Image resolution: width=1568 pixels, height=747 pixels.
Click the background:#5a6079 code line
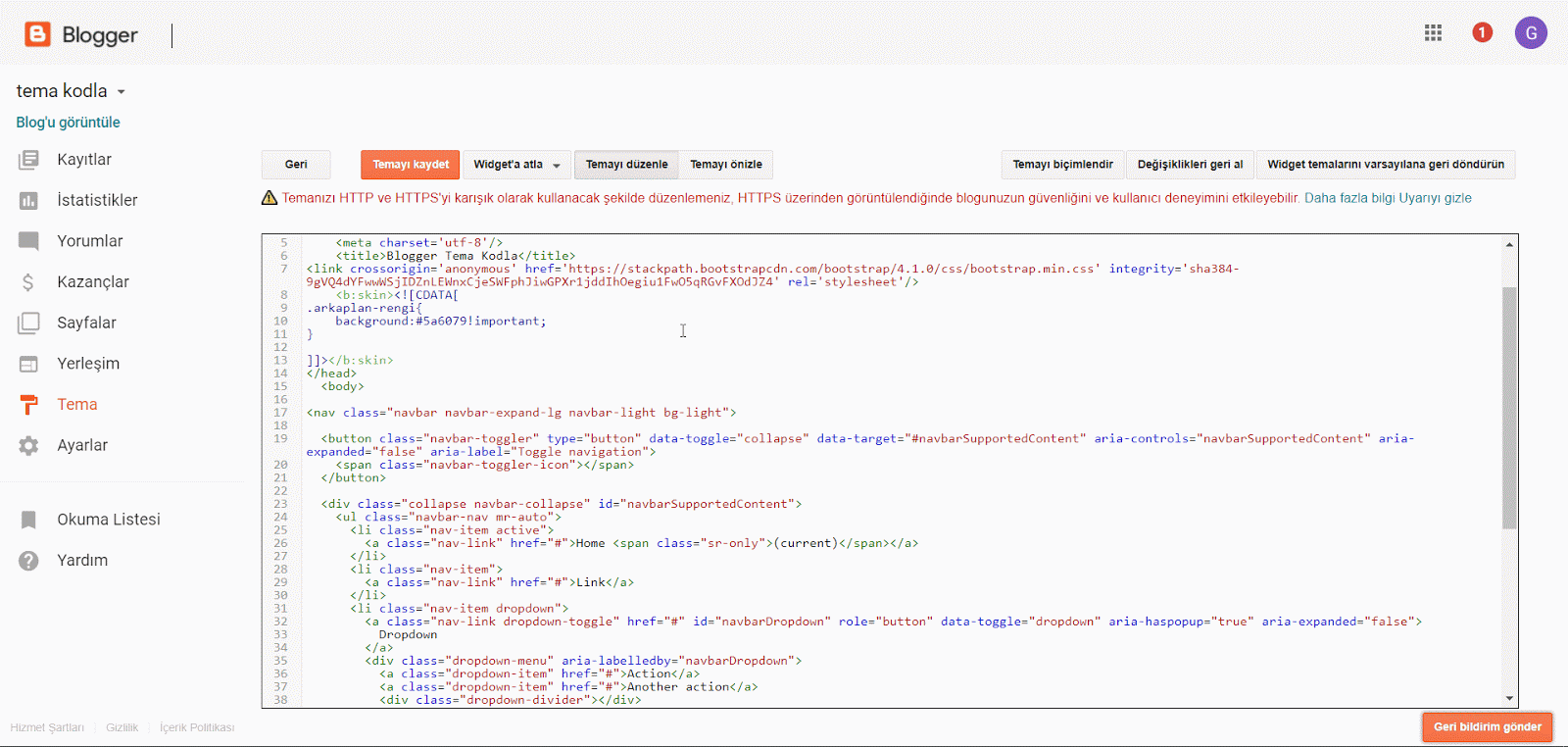[x=441, y=322]
